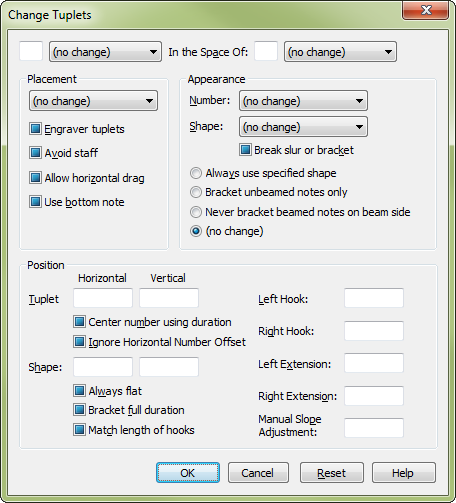Image resolution: width=456 pixels, height=503 pixels.
Task: Click the OK button
Action: tap(188, 473)
